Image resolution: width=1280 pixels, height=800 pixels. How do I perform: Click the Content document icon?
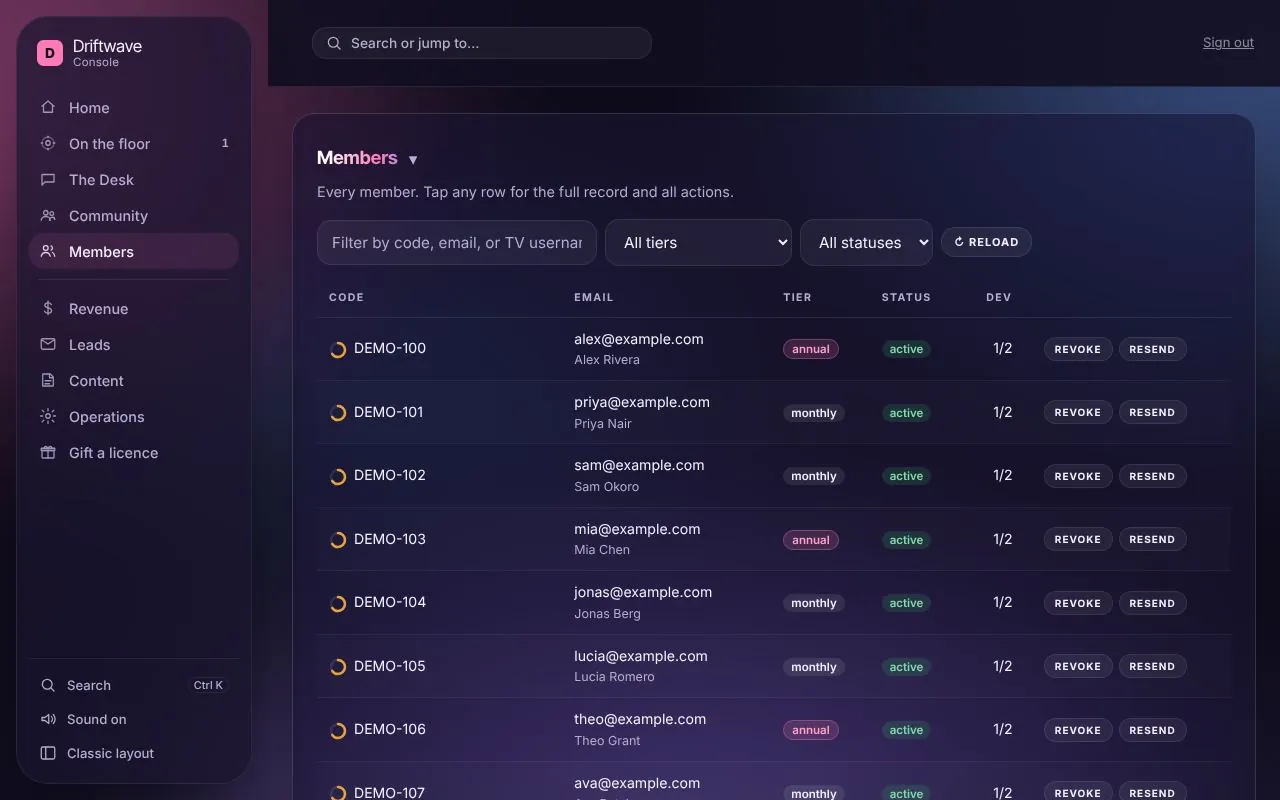pos(48,380)
